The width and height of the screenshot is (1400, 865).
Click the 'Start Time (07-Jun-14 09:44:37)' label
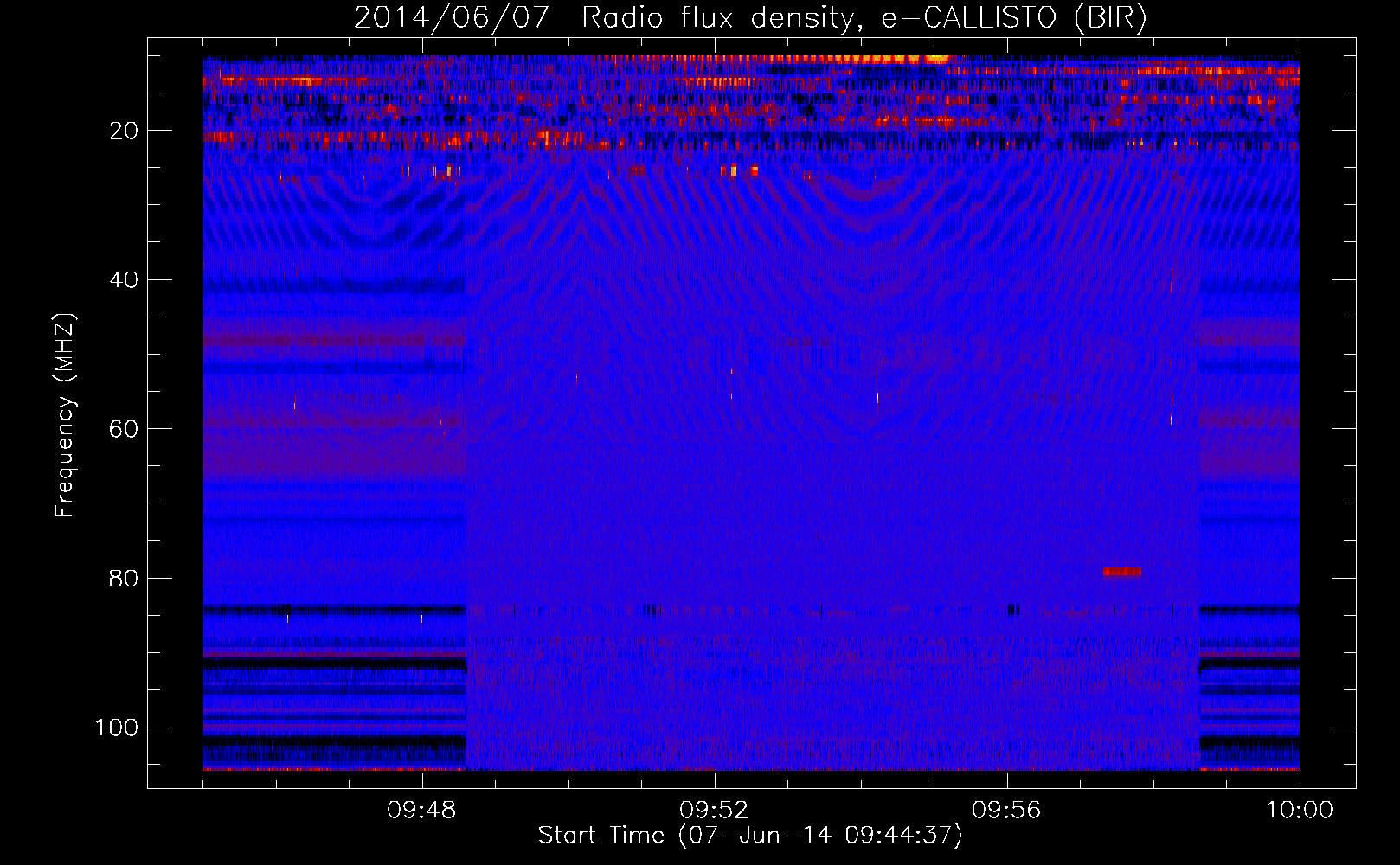click(750, 836)
